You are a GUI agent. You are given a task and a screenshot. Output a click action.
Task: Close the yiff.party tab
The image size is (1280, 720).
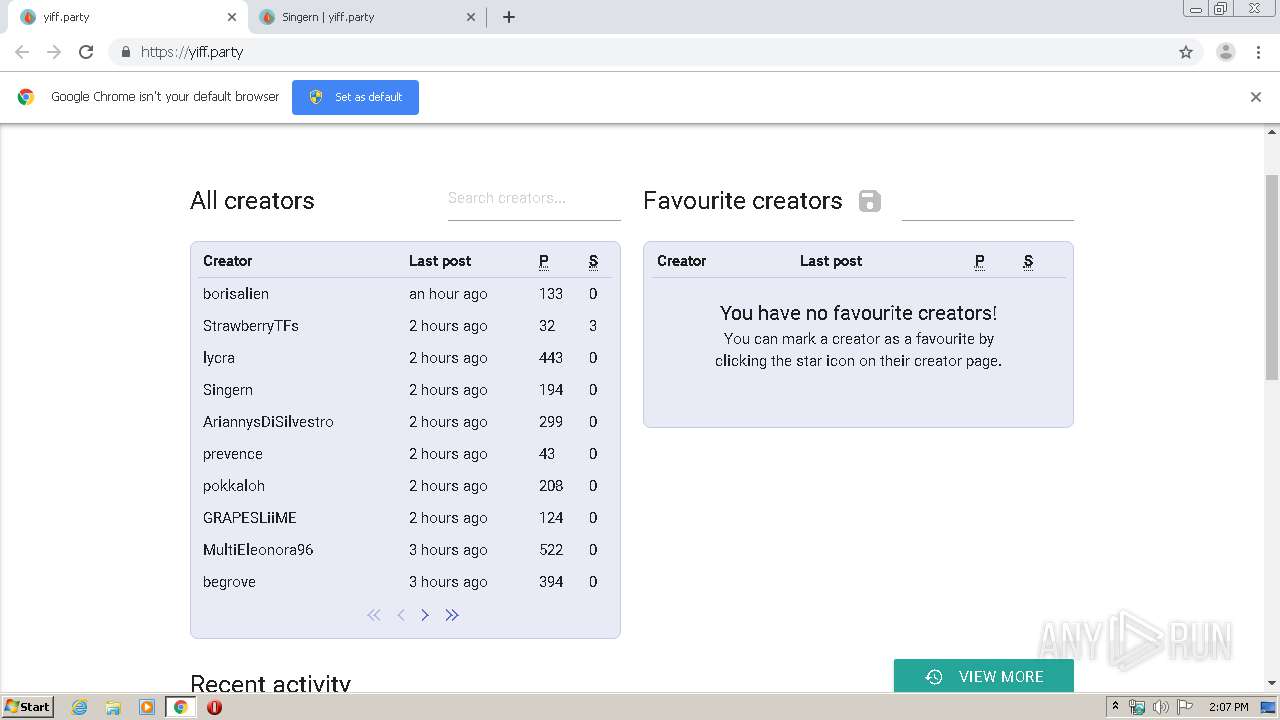232,17
